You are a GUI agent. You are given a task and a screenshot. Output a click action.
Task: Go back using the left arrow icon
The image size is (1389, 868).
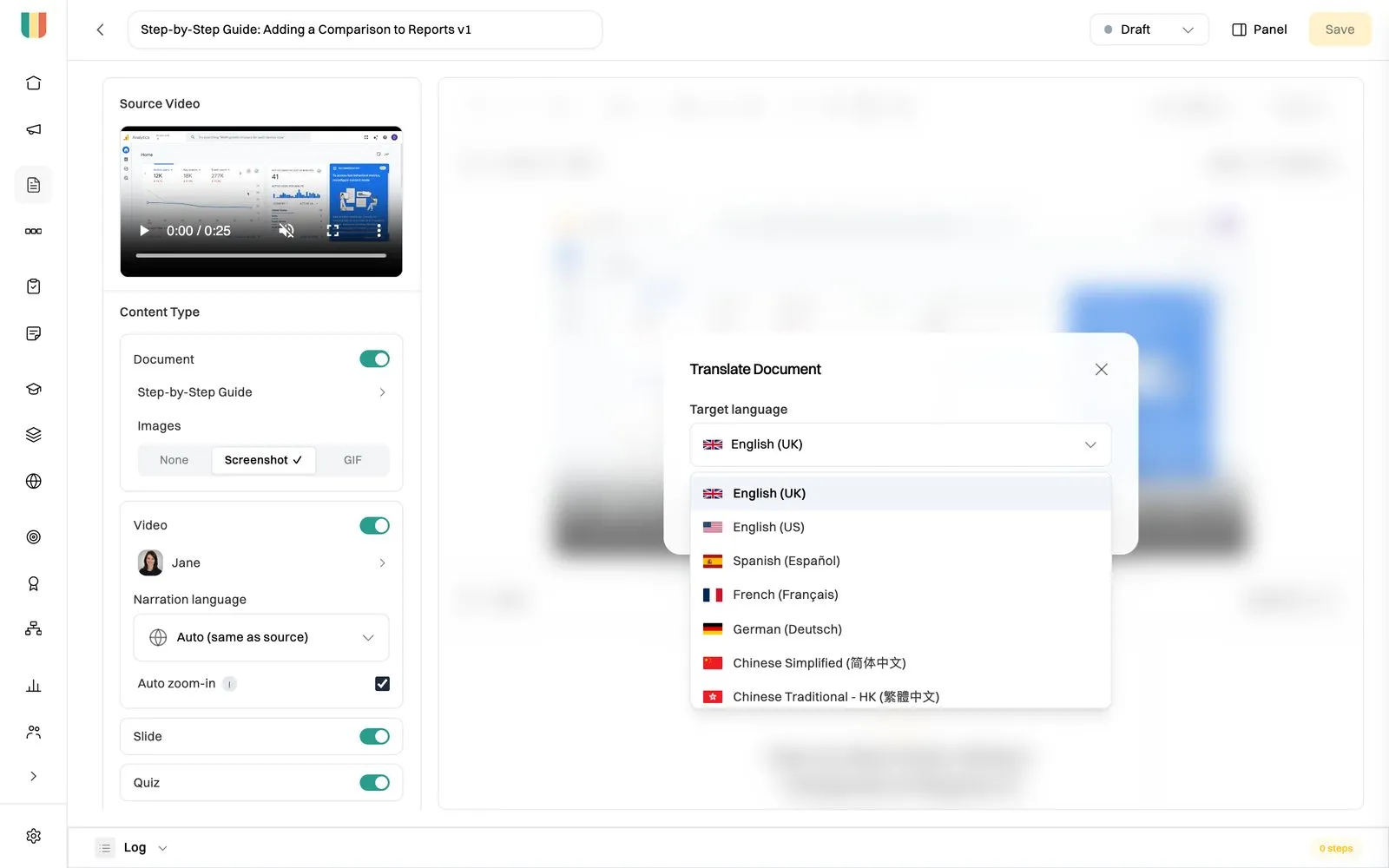pos(101,30)
